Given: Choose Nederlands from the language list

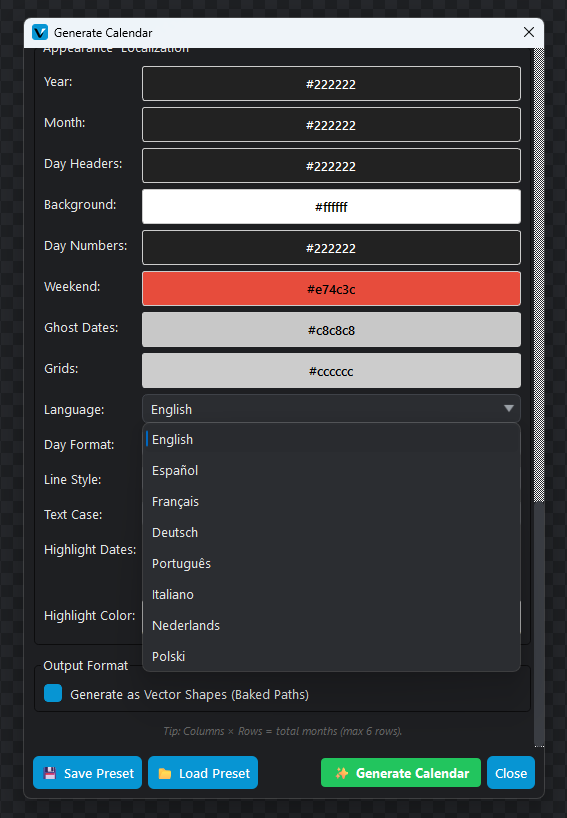Looking at the screenshot, I should pos(331,625).
